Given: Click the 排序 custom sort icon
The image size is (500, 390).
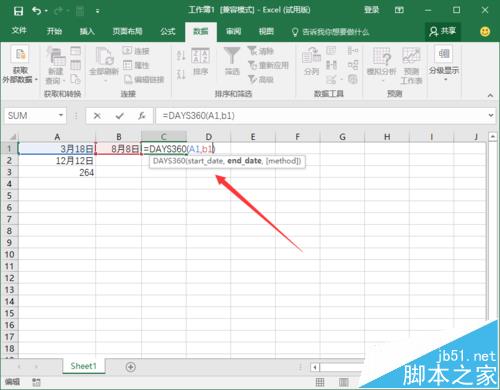Looking at the screenshot, I should click(200, 62).
